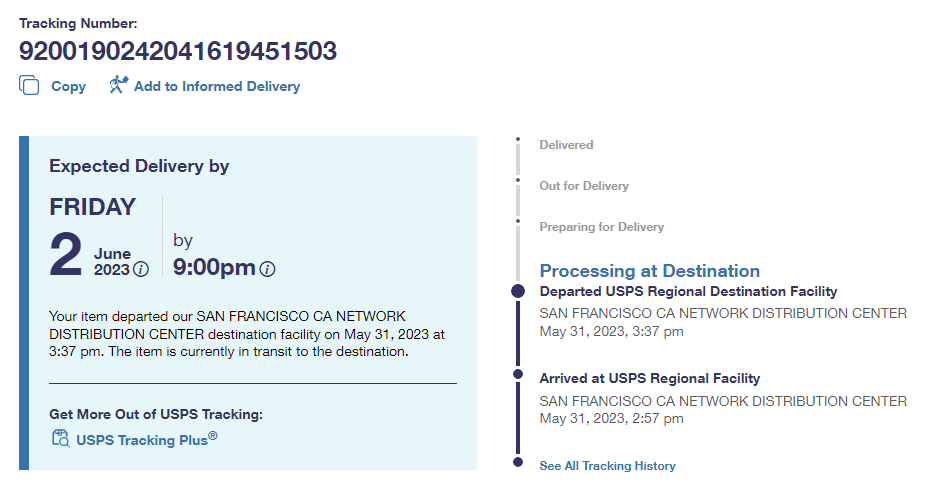The image size is (942, 490).
Task: Click the Copy tracking number icon
Action: pos(29,86)
